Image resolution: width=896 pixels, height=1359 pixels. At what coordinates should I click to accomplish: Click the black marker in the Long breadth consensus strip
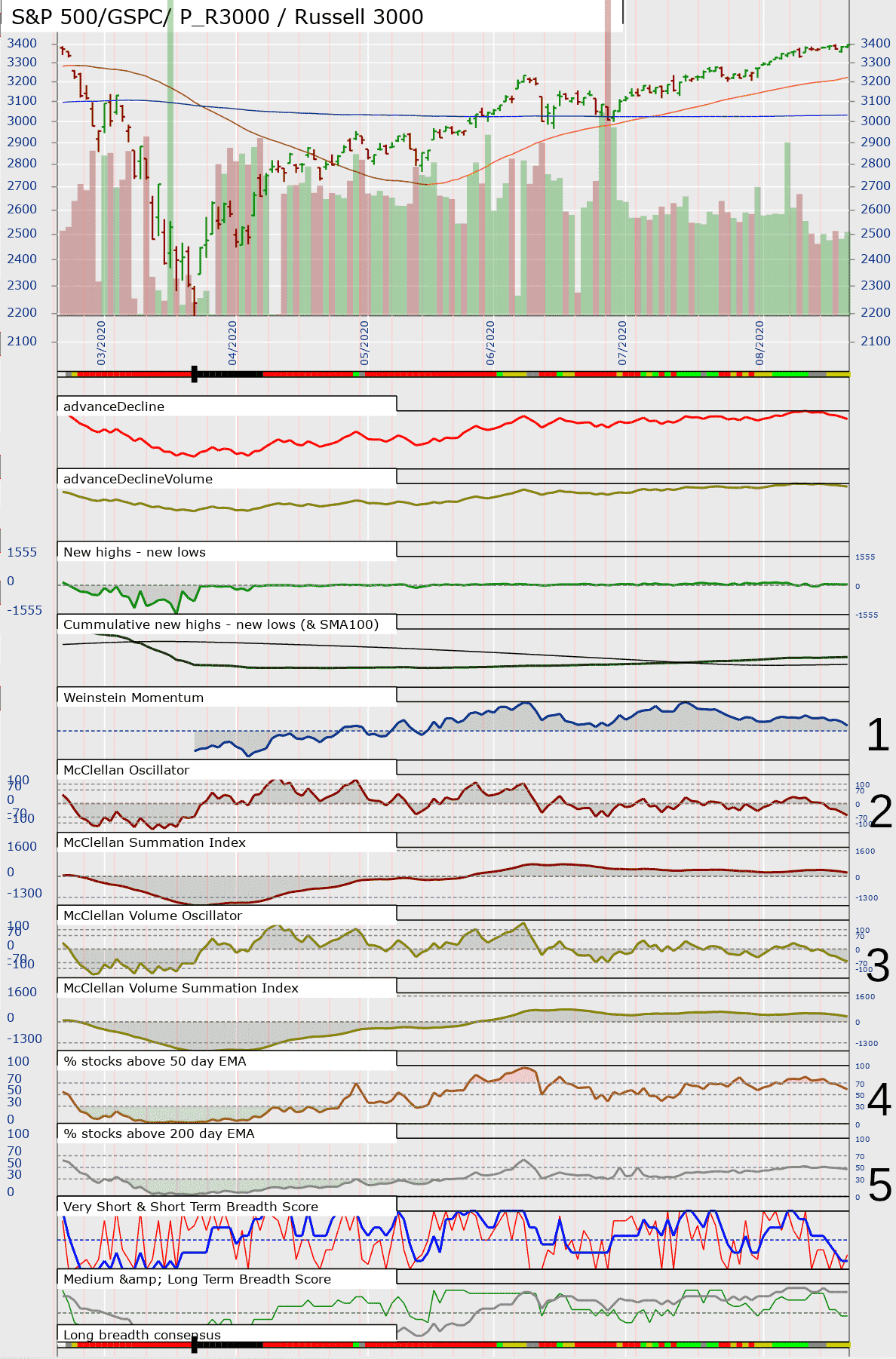195,1345
